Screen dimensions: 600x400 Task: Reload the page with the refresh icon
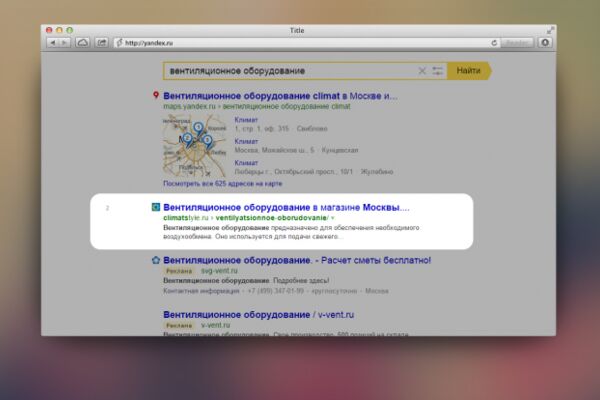point(494,43)
